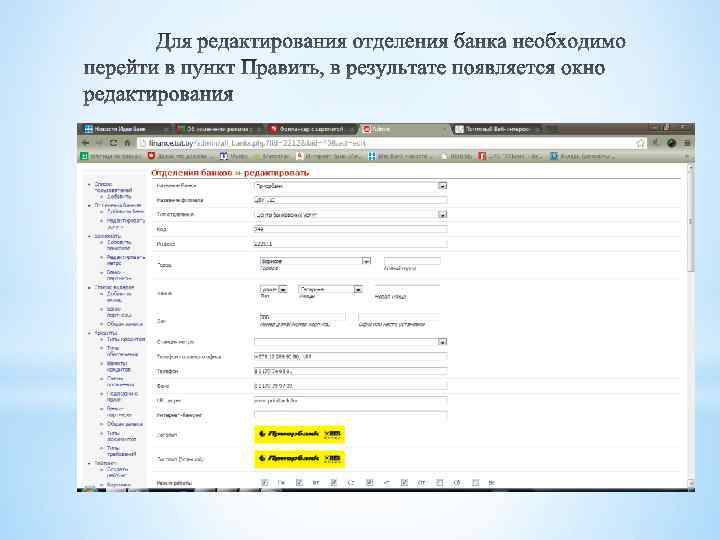
Task: Click the new city input field
Action: tap(412, 261)
